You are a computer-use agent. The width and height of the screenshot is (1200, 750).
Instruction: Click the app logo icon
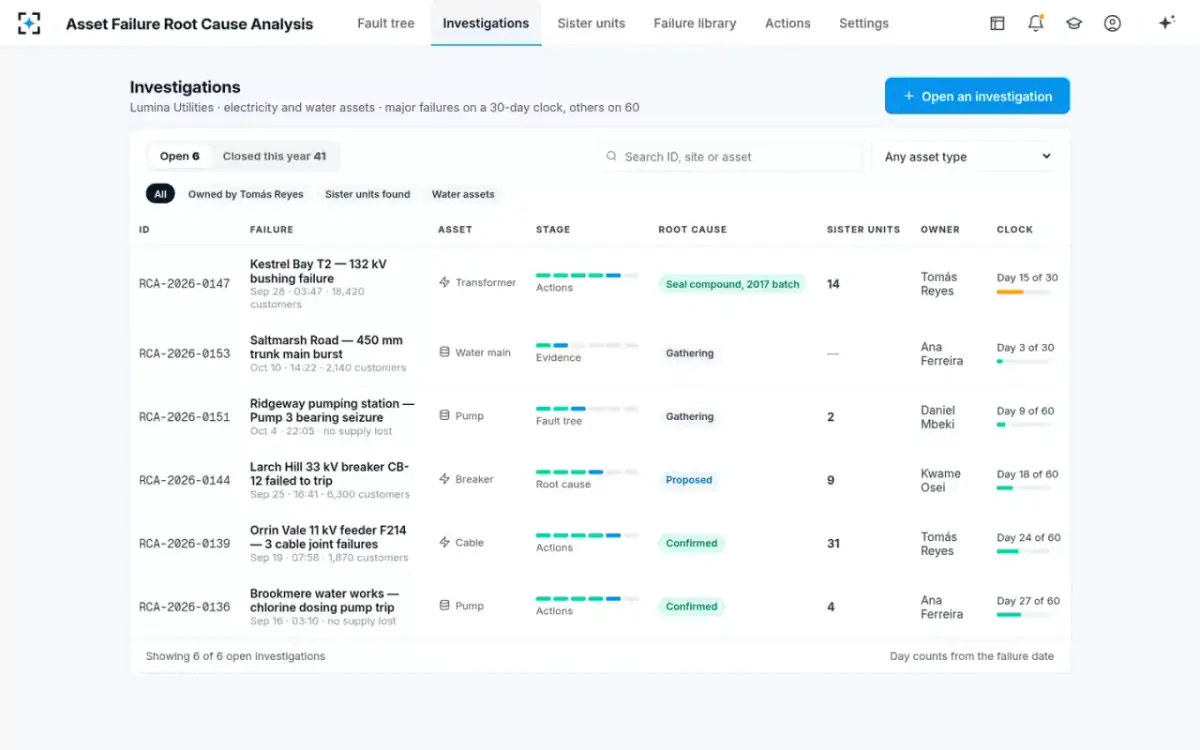pos(29,23)
